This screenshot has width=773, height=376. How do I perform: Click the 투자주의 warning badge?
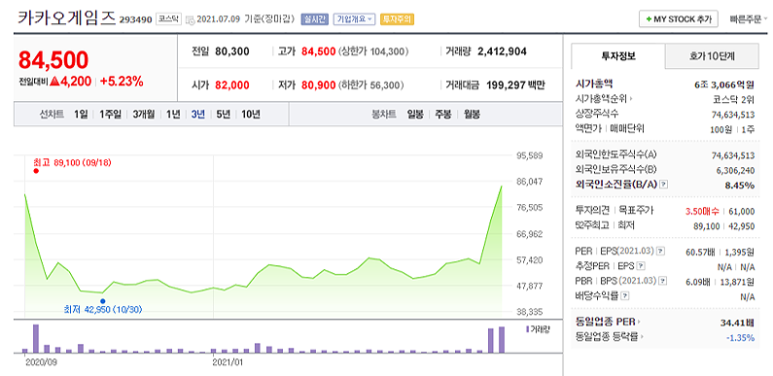pos(397,20)
